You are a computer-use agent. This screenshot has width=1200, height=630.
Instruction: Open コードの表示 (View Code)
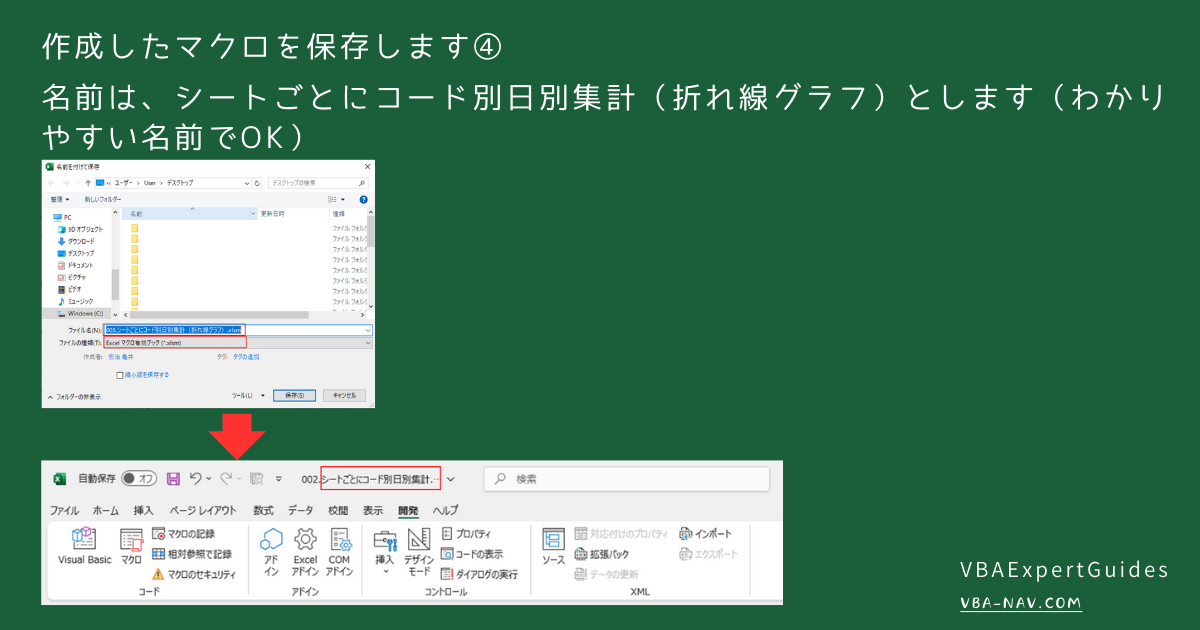point(474,552)
